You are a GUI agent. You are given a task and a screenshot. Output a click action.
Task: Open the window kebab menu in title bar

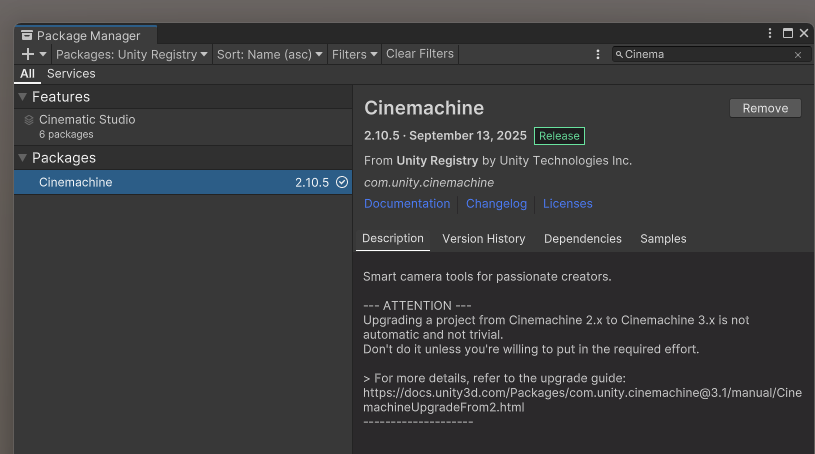[771, 33]
